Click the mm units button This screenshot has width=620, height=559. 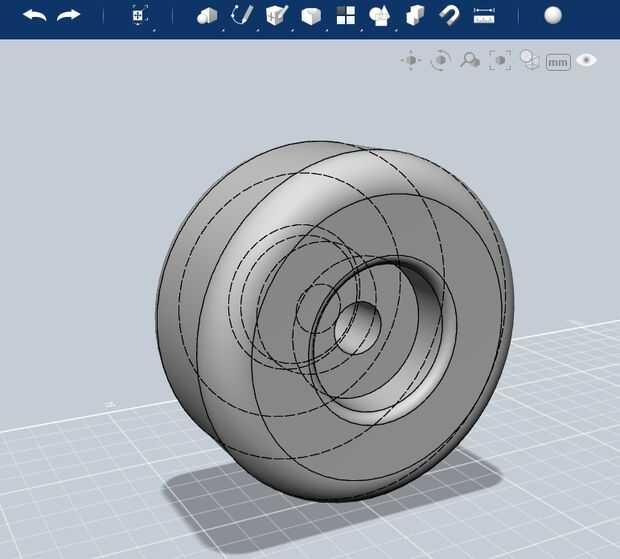(558, 62)
